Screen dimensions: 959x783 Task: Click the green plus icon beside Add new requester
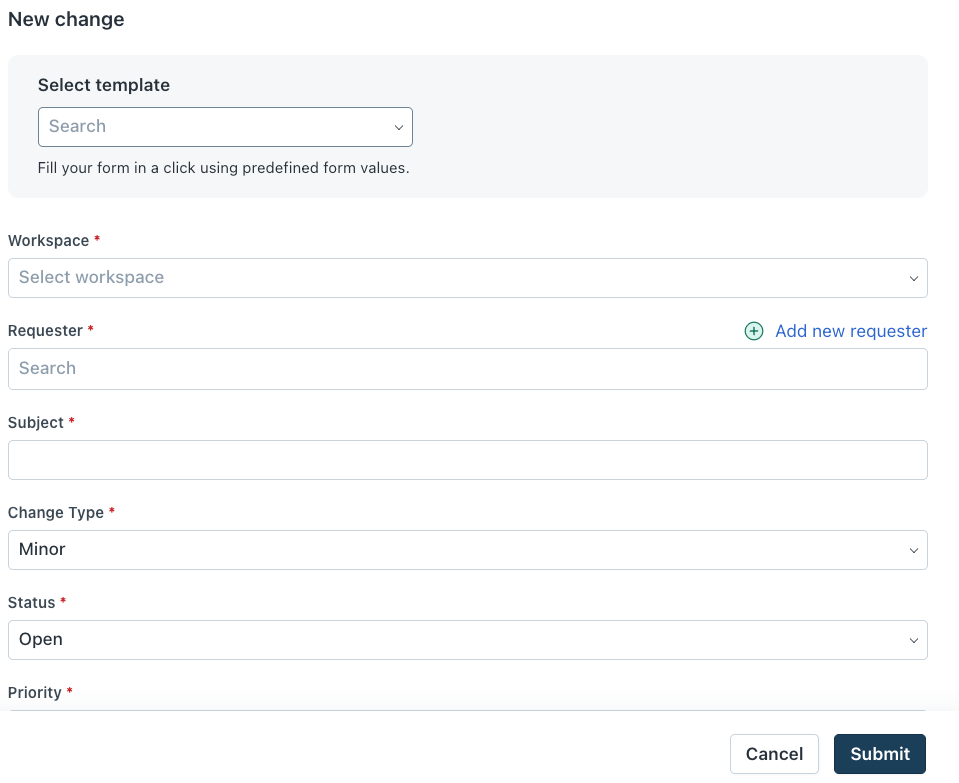754,331
